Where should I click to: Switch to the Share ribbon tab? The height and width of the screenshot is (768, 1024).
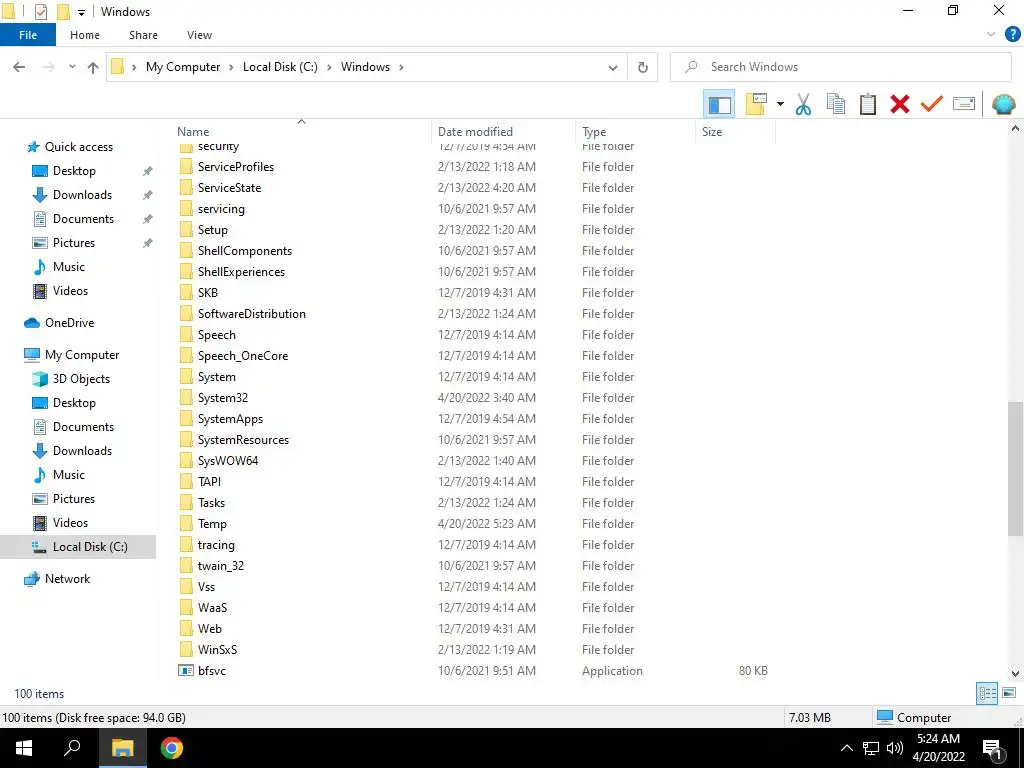(x=143, y=35)
